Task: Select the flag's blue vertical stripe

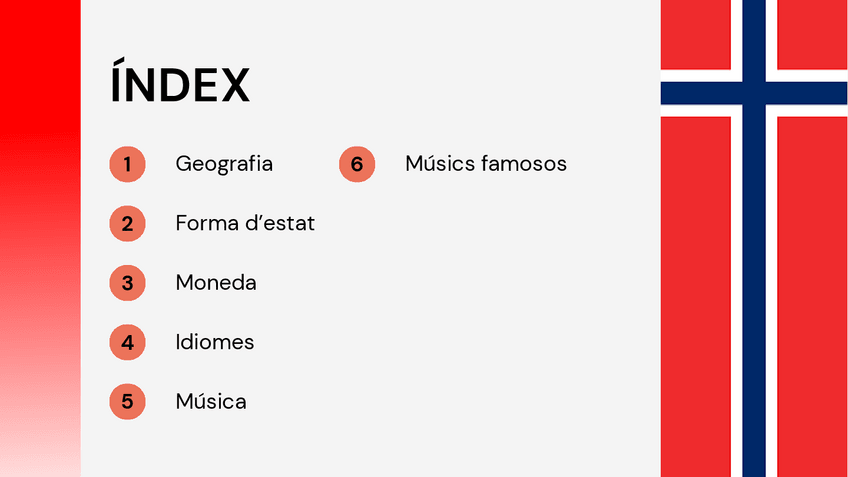Action: [x=754, y=300]
